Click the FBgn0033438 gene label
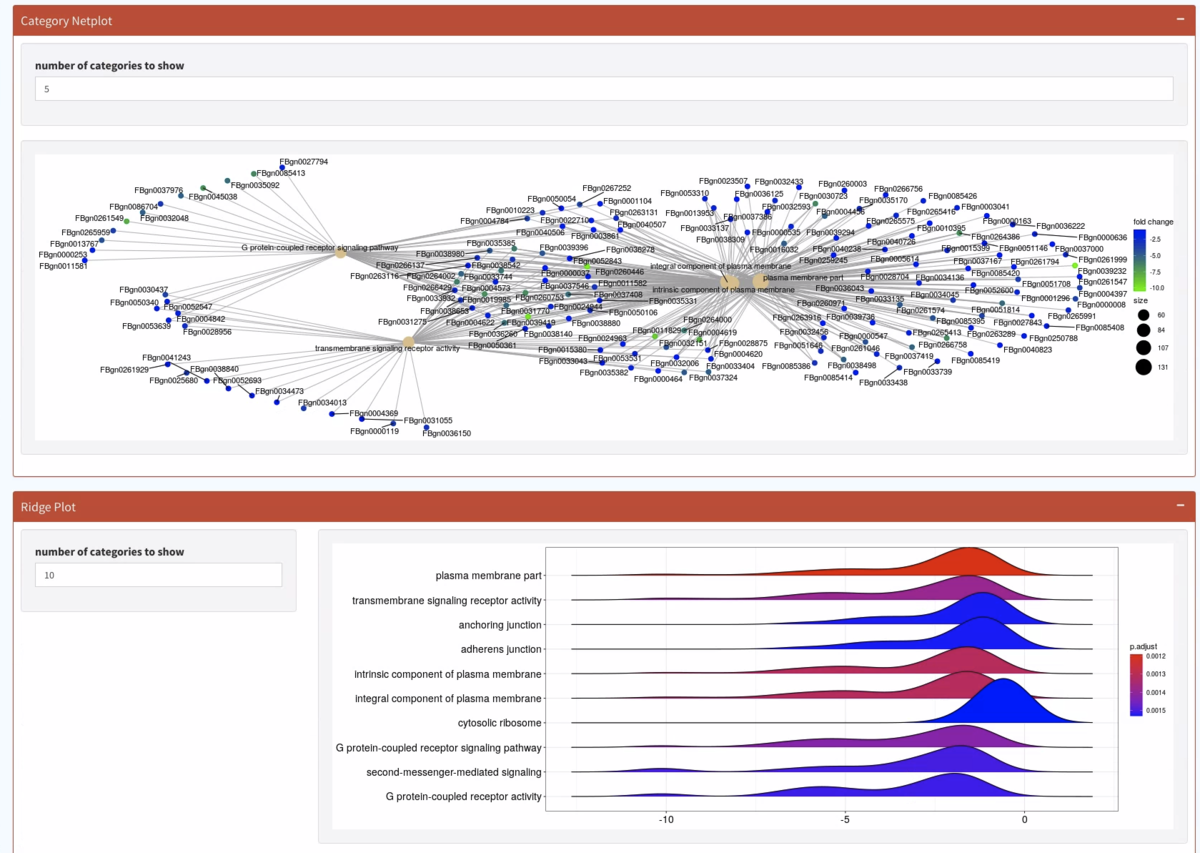 pyautogui.click(x=884, y=383)
